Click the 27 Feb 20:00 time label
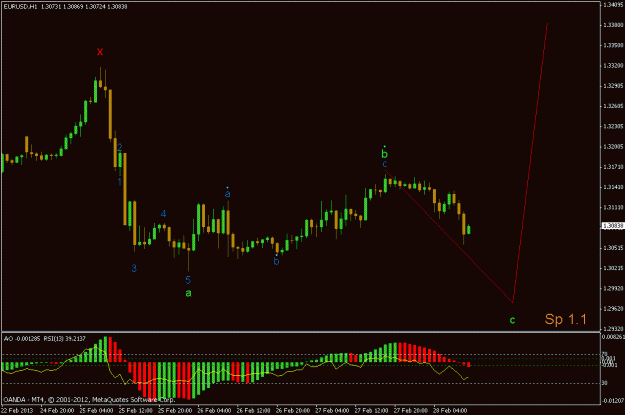The width and height of the screenshot is (625, 415). click(x=411, y=410)
